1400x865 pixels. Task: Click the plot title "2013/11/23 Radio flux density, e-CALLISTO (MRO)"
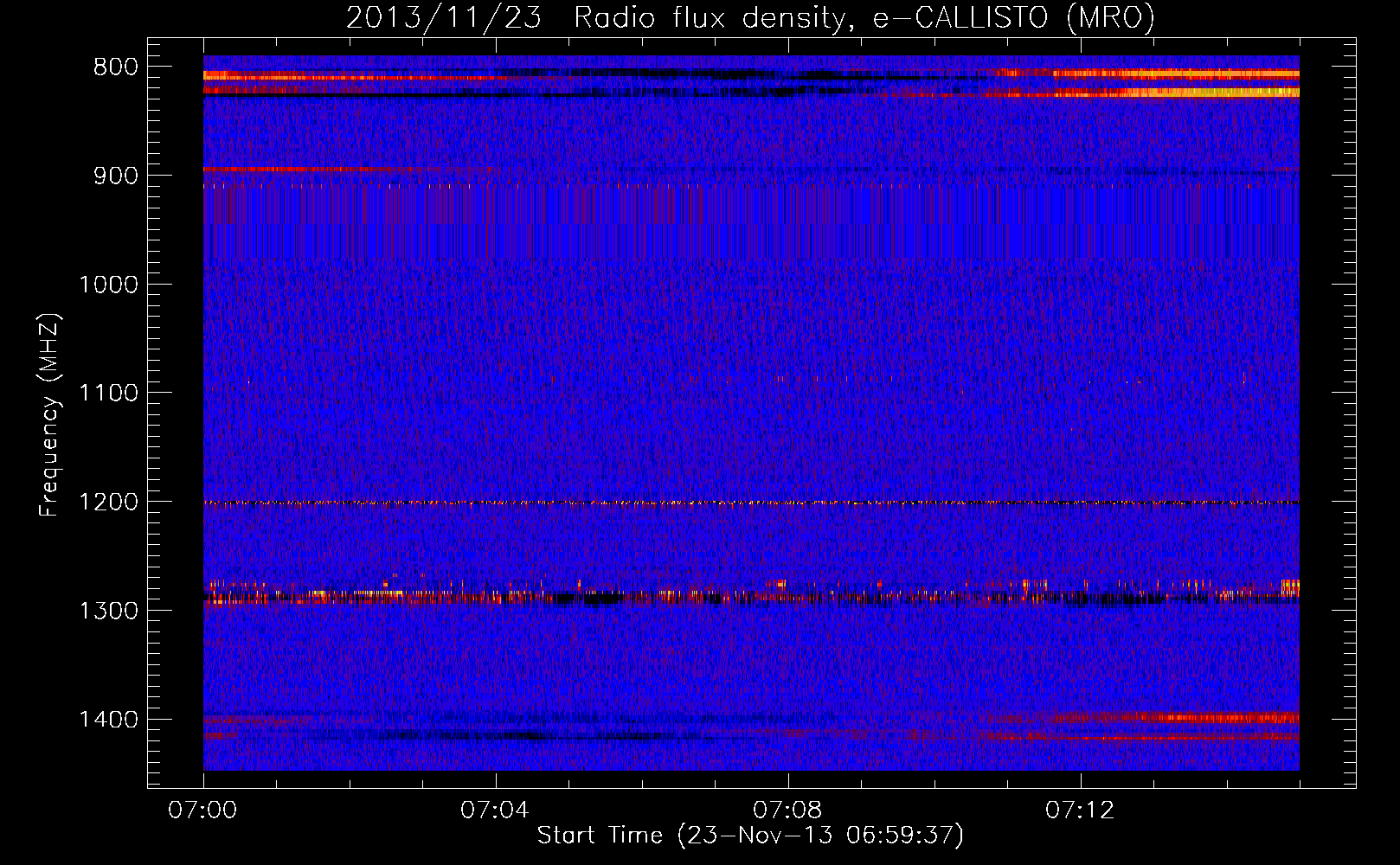[x=750, y=17]
